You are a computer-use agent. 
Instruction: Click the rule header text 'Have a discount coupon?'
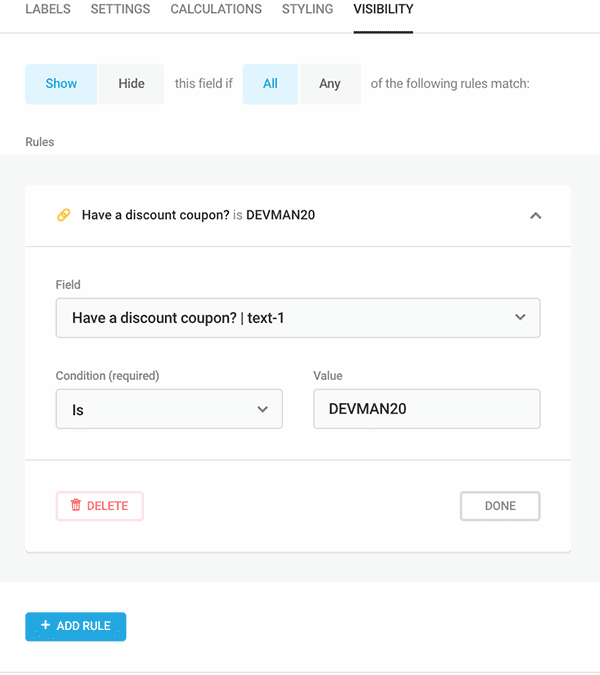tap(155, 215)
